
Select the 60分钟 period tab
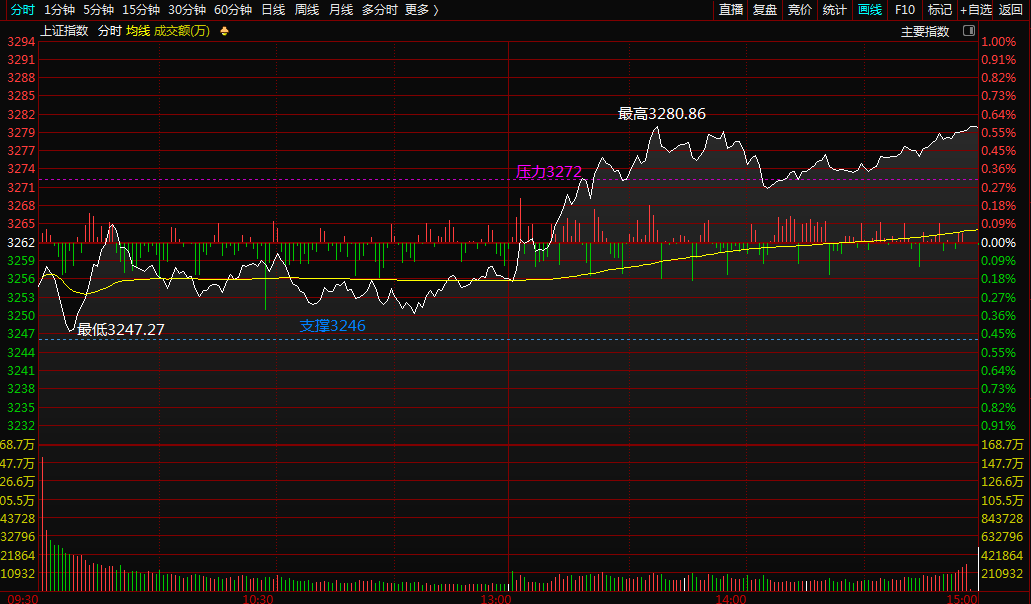pyautogui.click(x=233, y=10)
